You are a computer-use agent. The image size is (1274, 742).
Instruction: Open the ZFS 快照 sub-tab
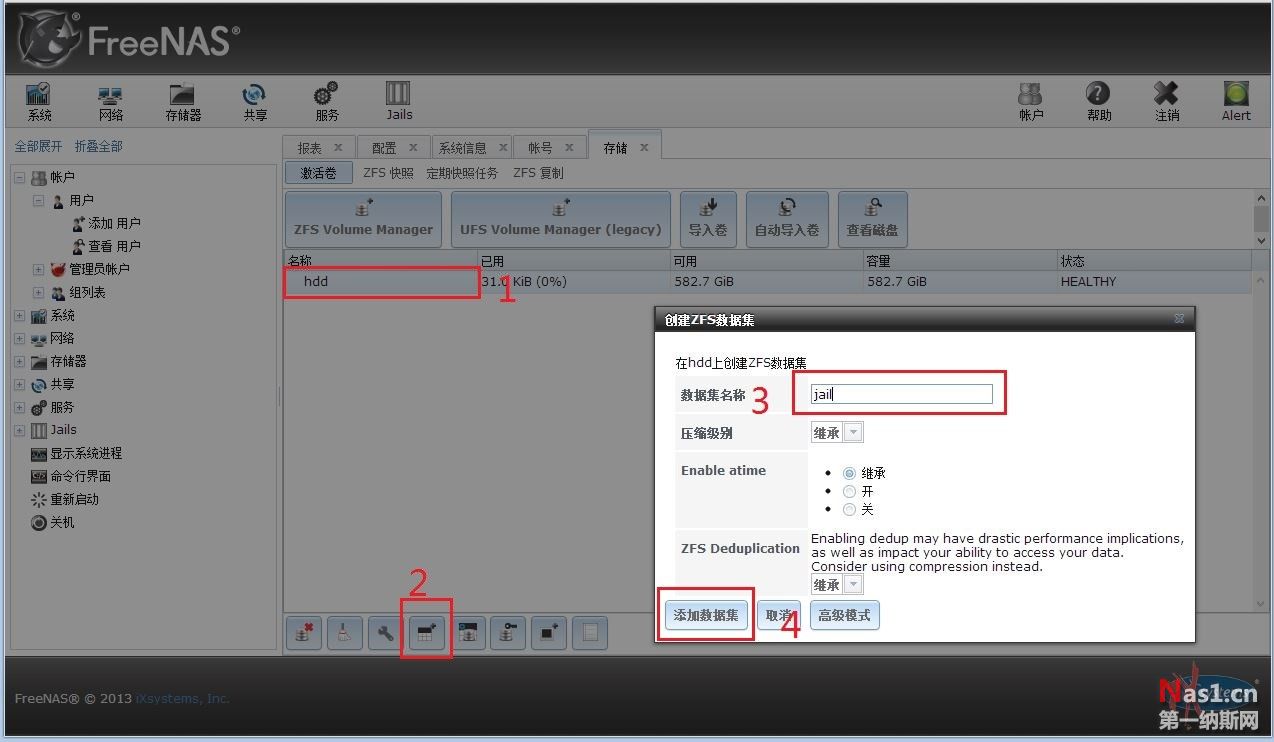(x=388, y=173)
